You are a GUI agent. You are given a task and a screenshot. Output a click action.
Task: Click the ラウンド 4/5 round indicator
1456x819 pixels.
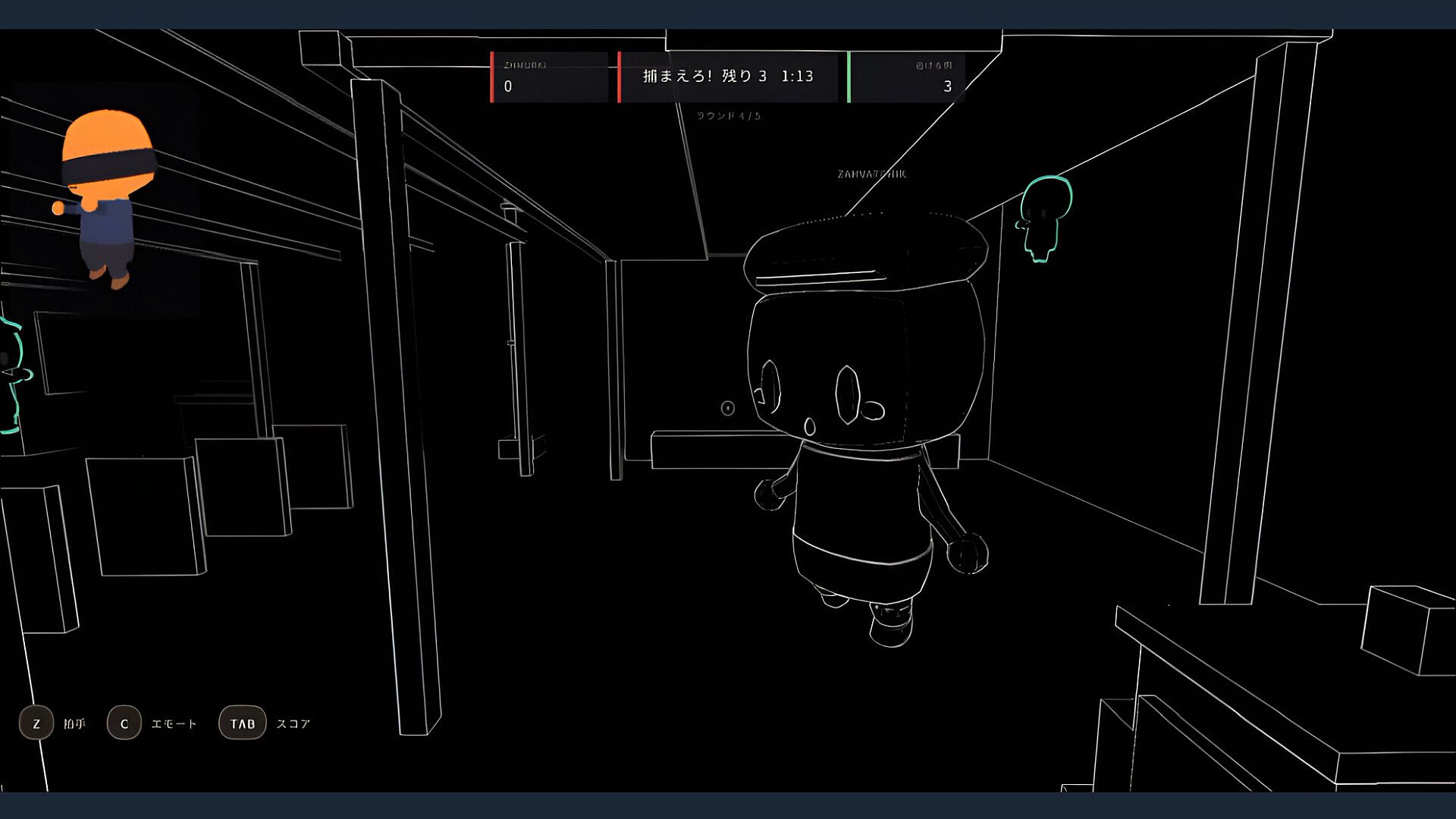[x=728, y=116]
